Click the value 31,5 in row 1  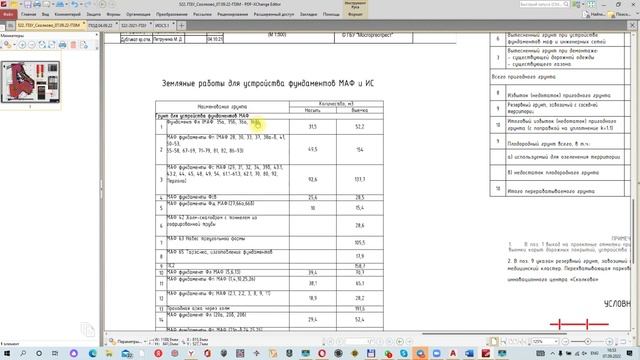[313, 127]
